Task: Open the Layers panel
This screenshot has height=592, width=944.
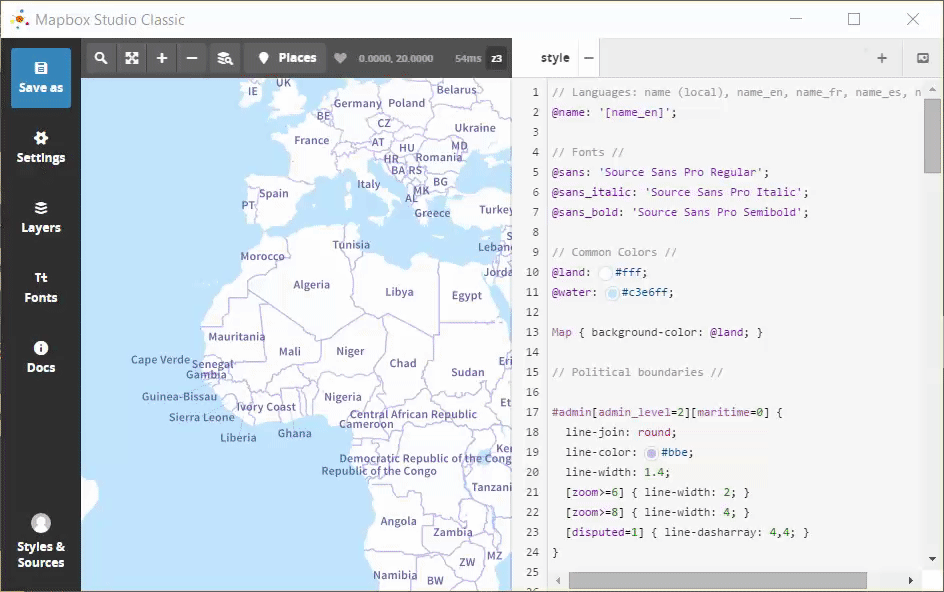Action: pos(41,217)
